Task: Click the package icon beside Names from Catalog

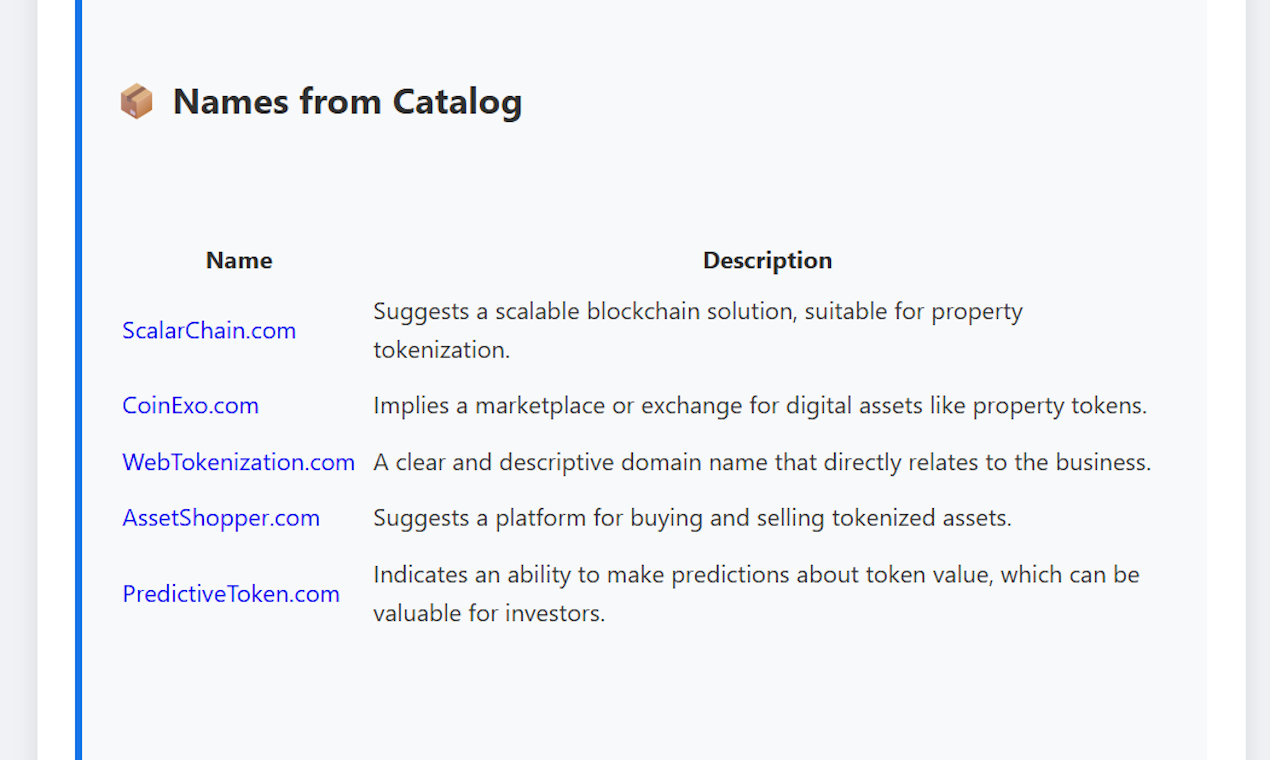Action: [x=136, y=100]
